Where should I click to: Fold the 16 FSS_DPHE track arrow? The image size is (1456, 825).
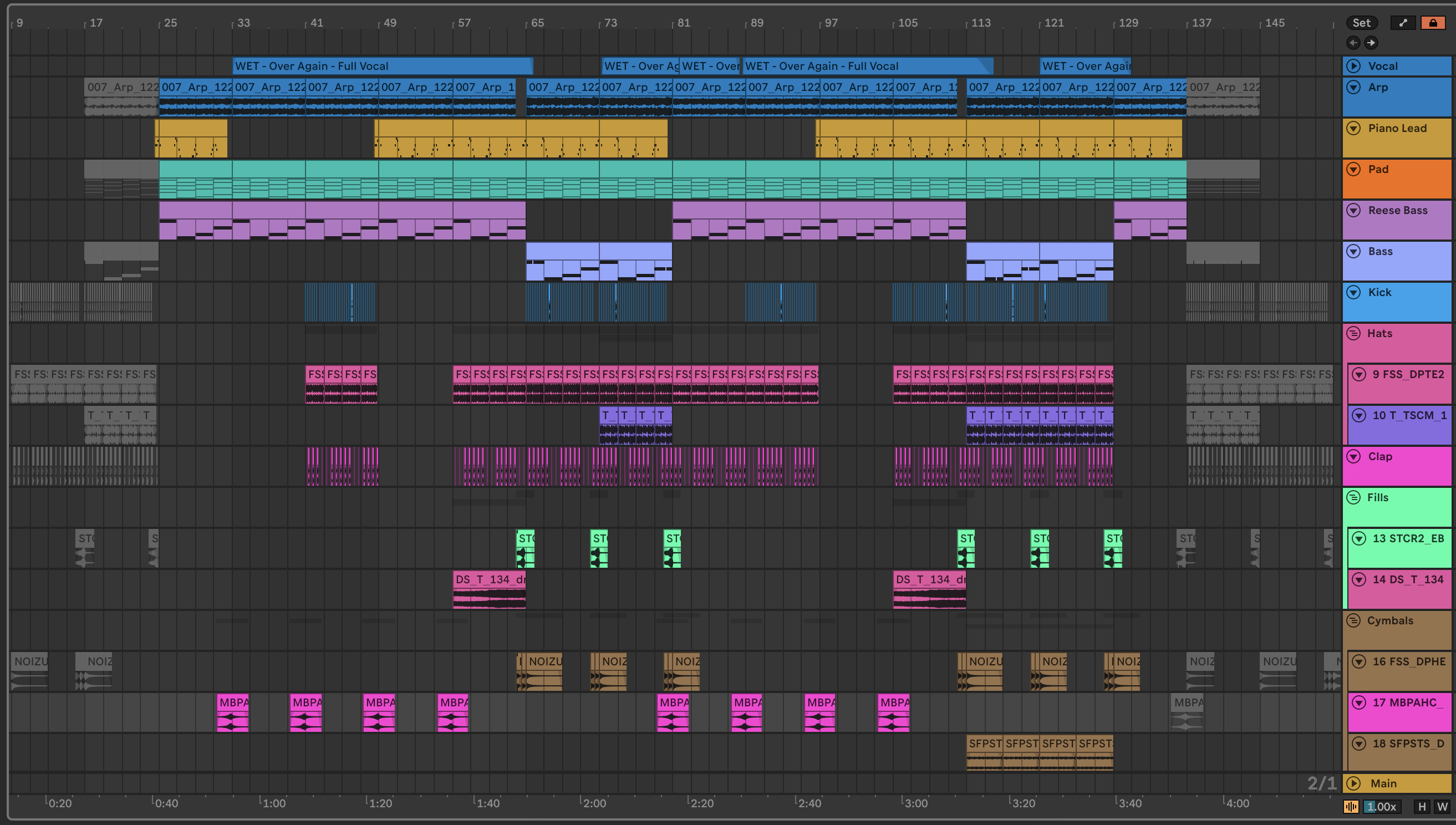1358,661
